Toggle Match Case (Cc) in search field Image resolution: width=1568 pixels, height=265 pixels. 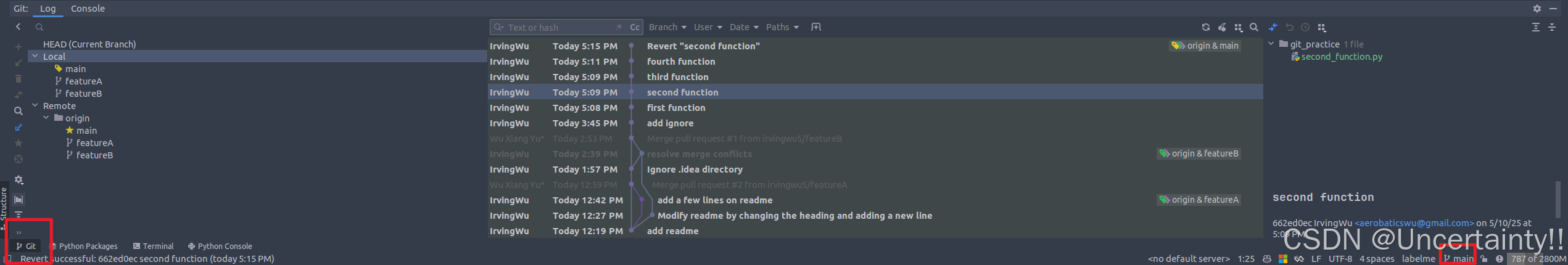point(634,27)
